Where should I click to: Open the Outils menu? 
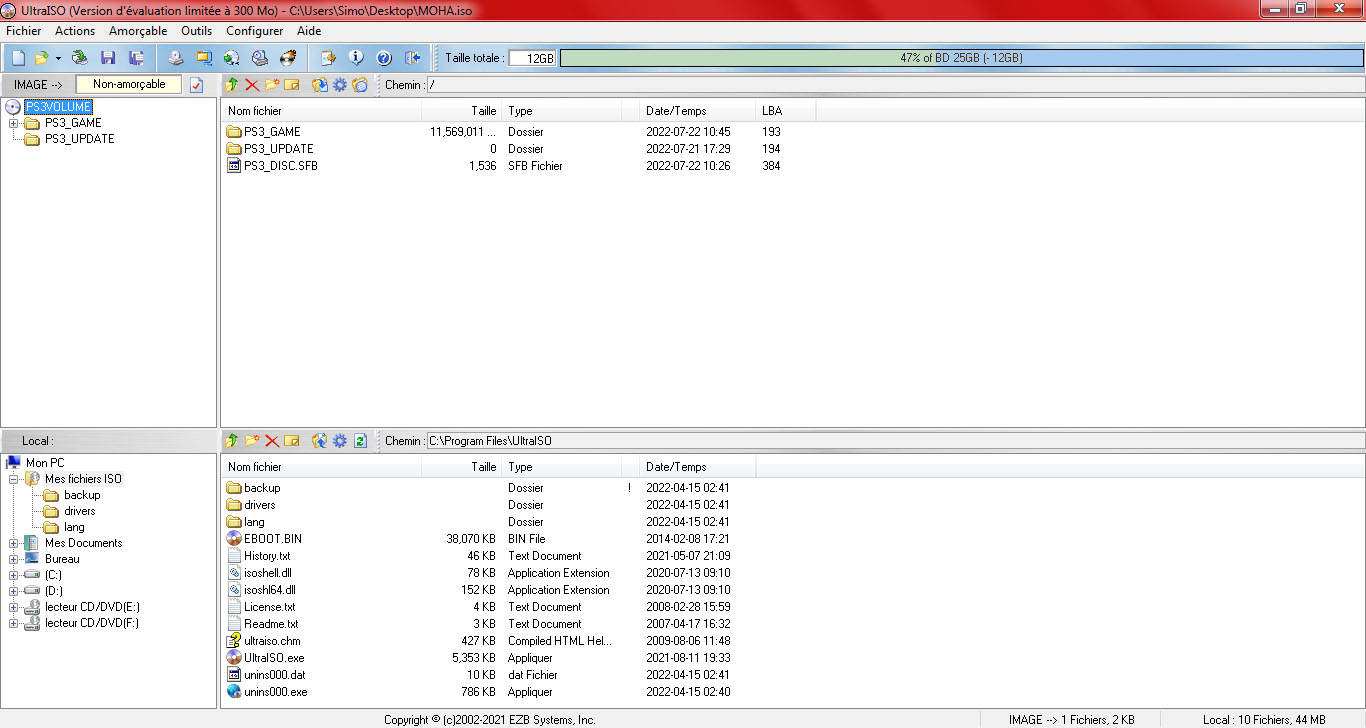pos(196,31)
